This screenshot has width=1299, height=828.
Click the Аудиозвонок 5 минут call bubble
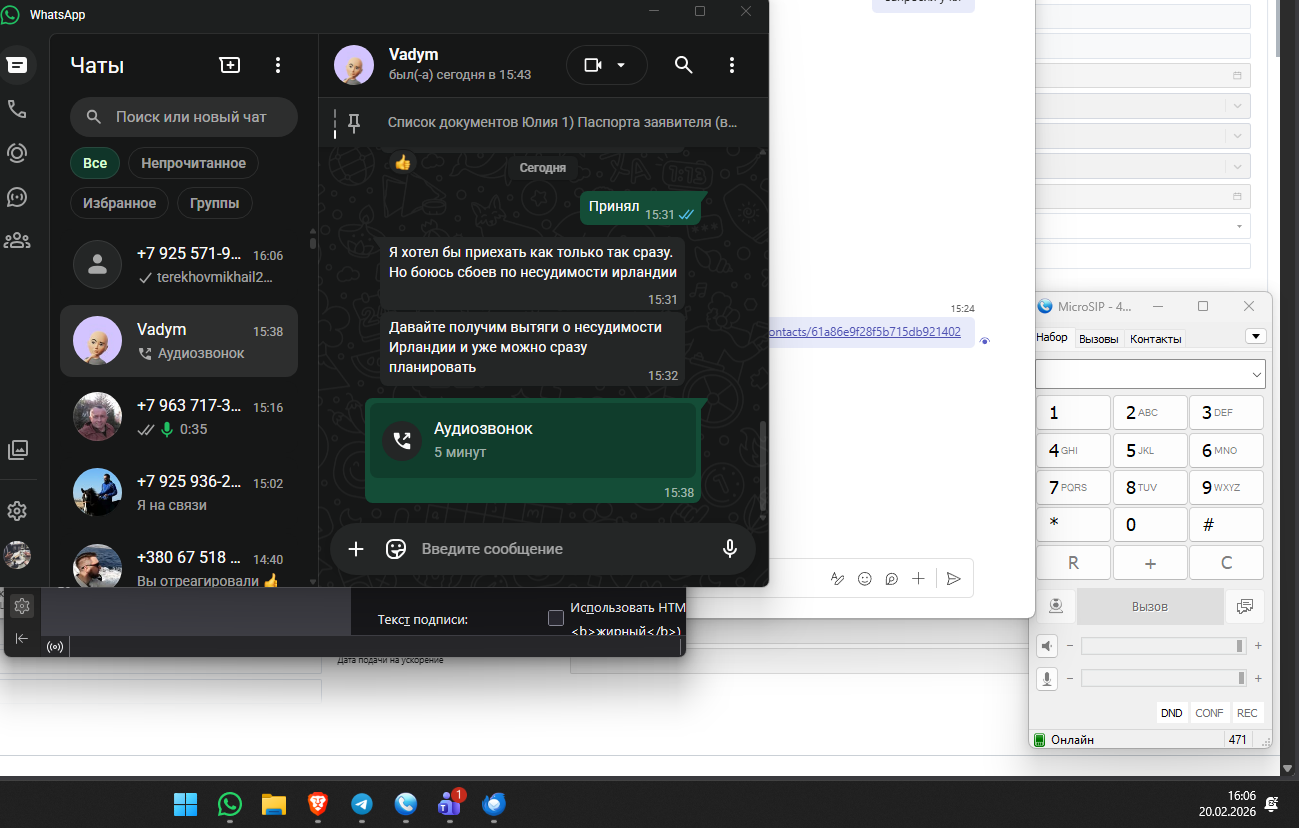click(x=533, y=440)
